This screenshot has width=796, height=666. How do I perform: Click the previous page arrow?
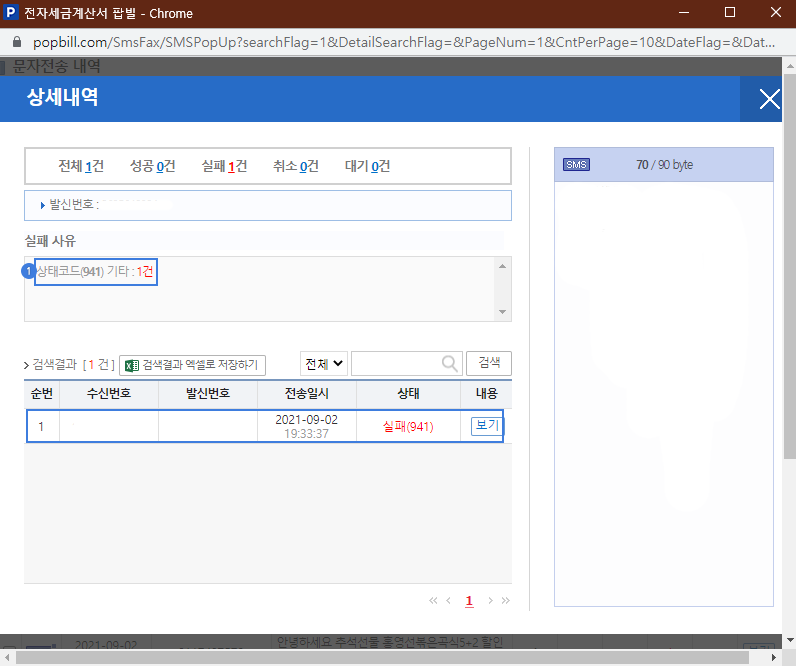point(448,600)
